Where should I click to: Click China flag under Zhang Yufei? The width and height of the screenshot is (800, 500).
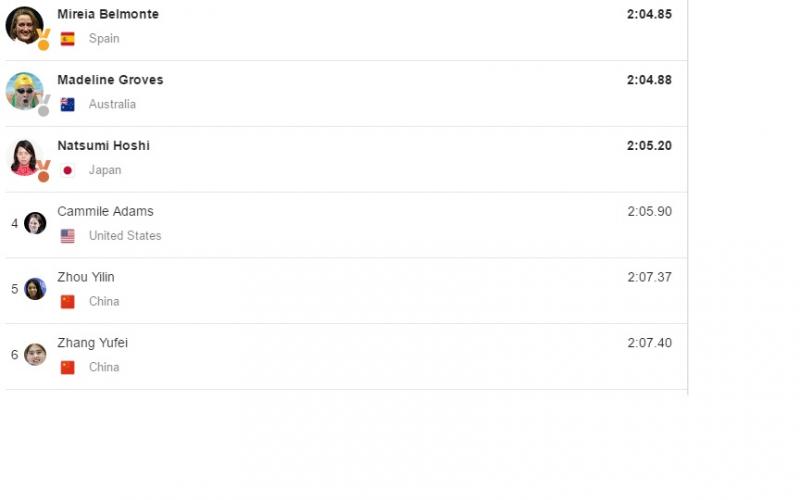68,368
